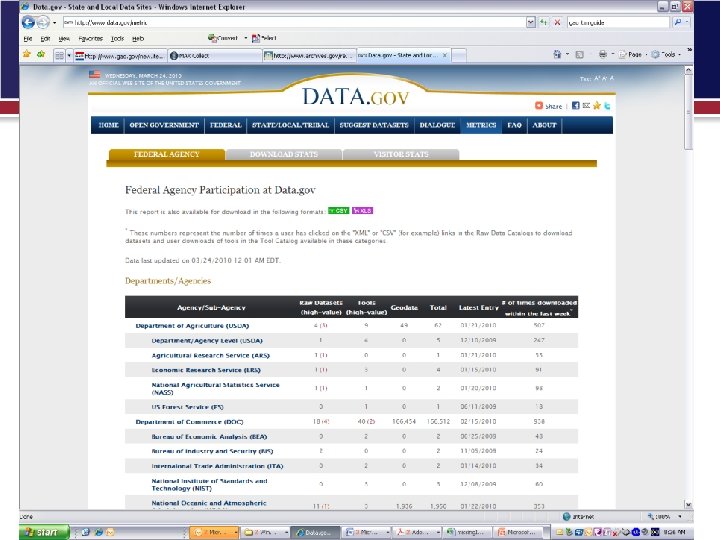Image resolution: width=720 pixels, height=540 pixels.
Task: Open the Adobe taskbar button
Action: pos(418,532)
